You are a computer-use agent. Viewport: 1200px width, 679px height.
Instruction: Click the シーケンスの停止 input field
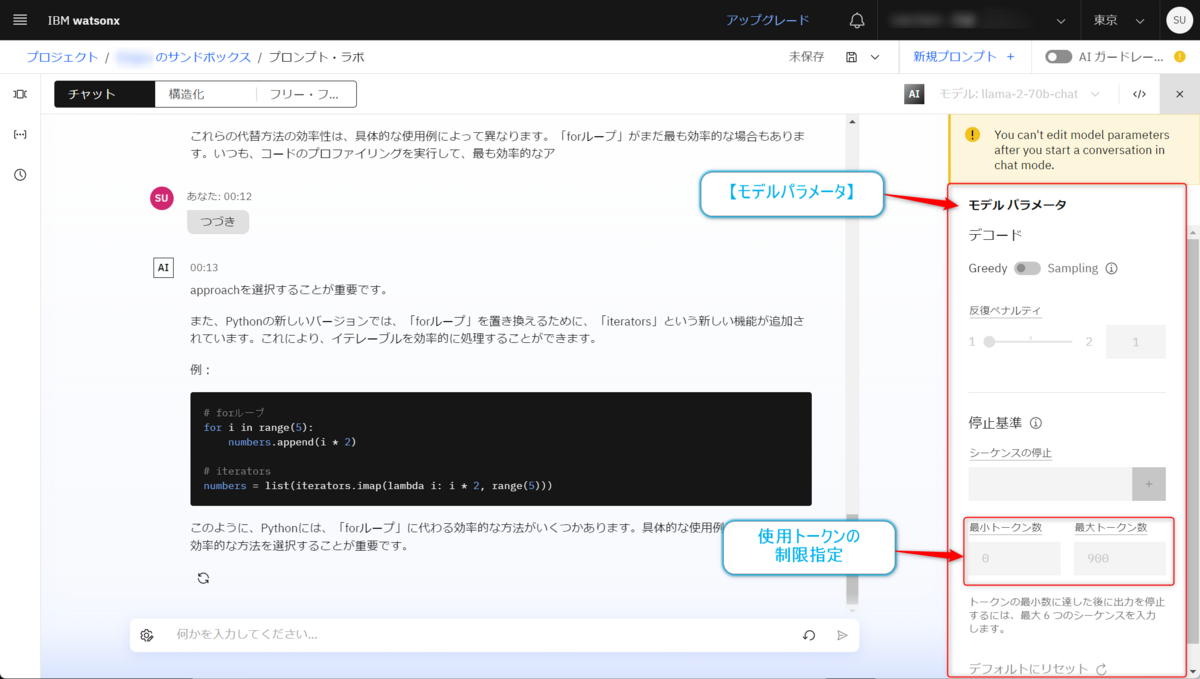pos(1050,484)
